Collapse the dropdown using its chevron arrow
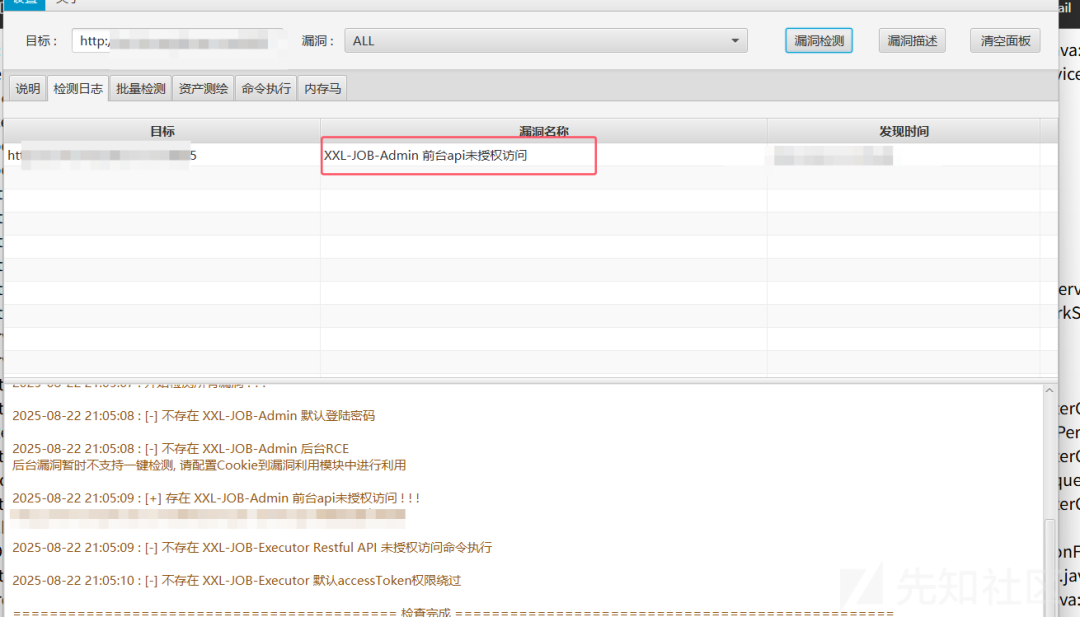This screenshot has height=617, width=1080. pyautogui.click(x=734, y=40)
